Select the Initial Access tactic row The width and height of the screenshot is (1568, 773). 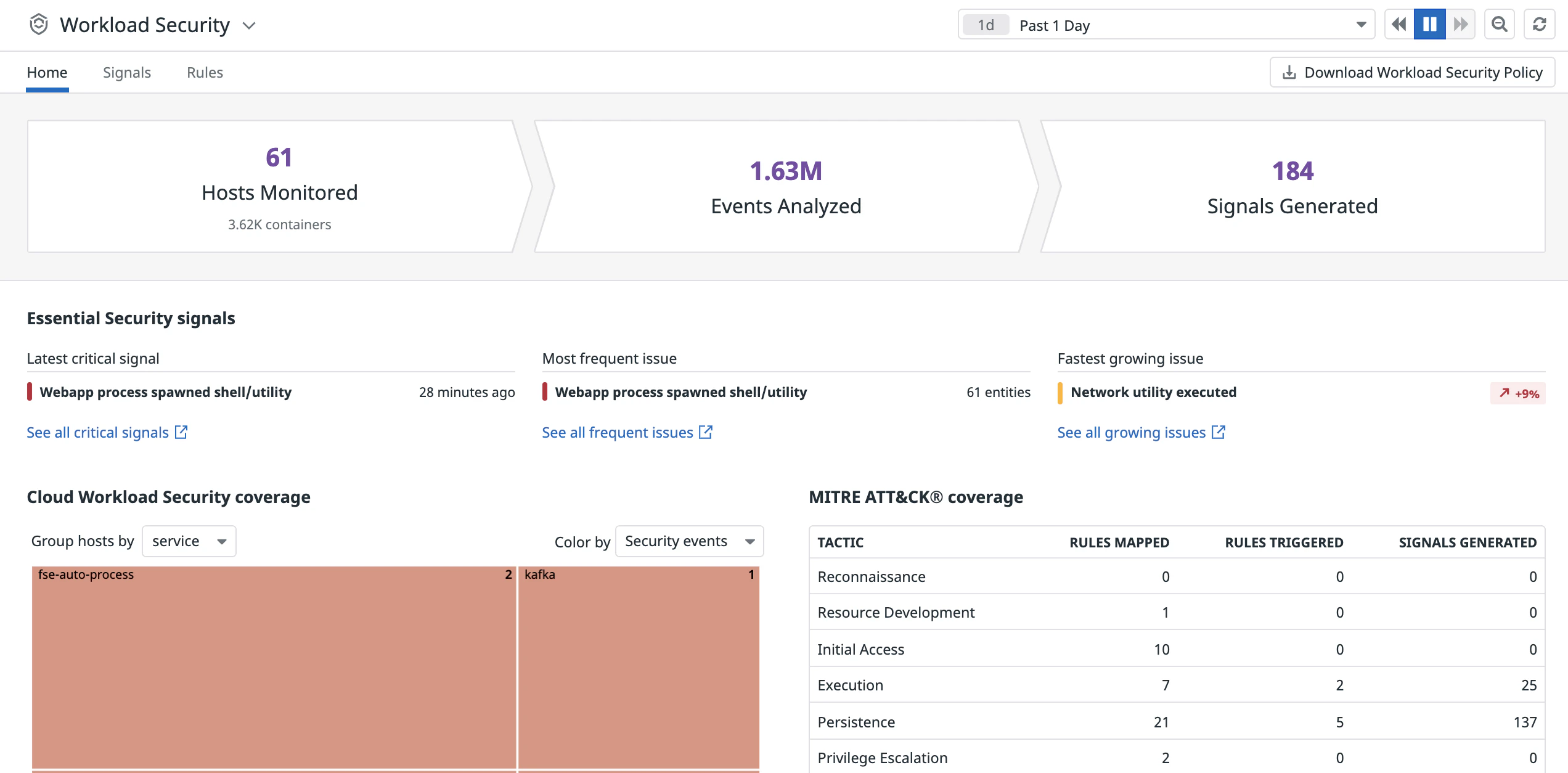1177,649
